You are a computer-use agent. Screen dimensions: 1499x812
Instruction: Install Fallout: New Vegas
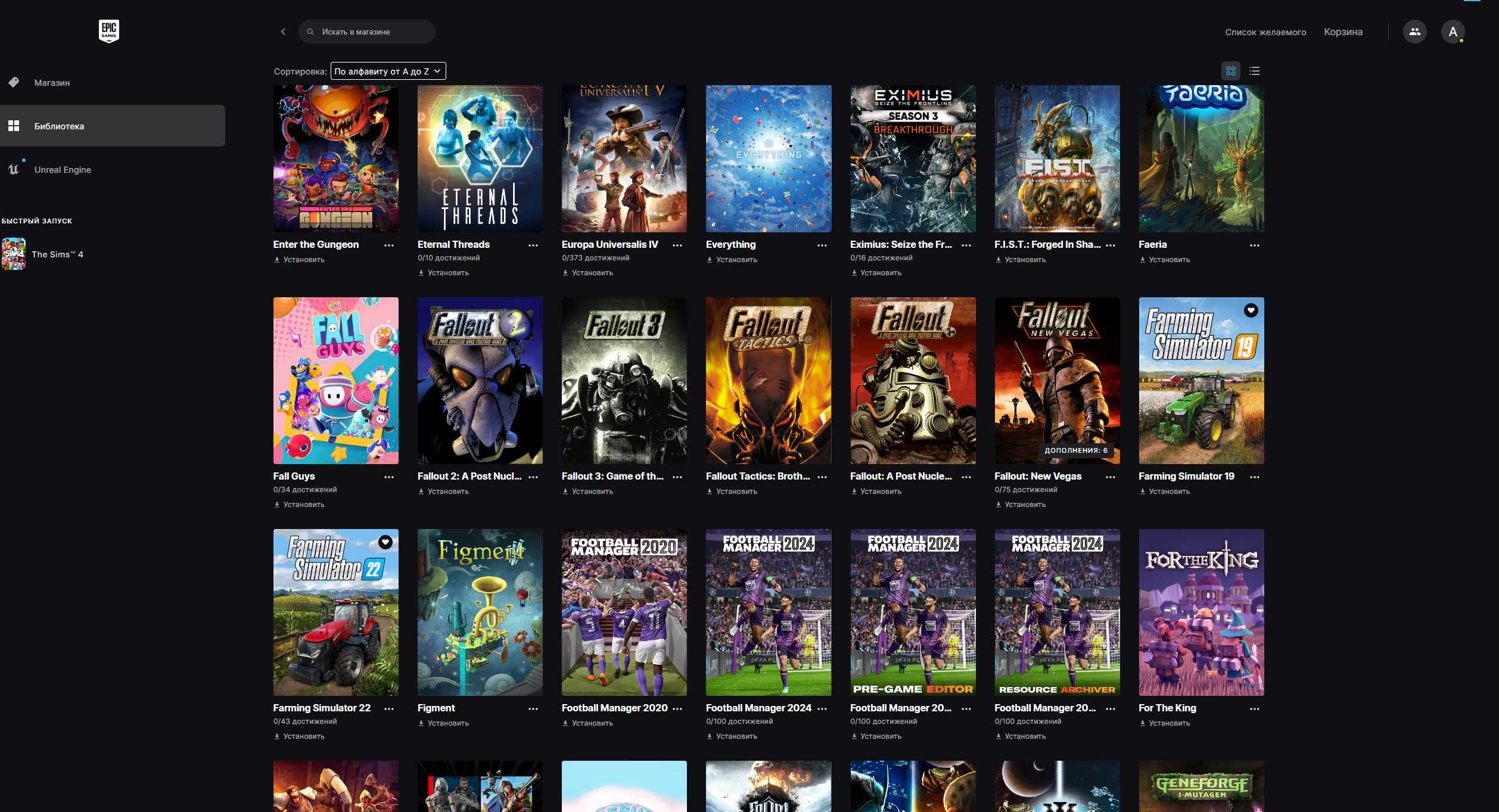(1020, 505)
